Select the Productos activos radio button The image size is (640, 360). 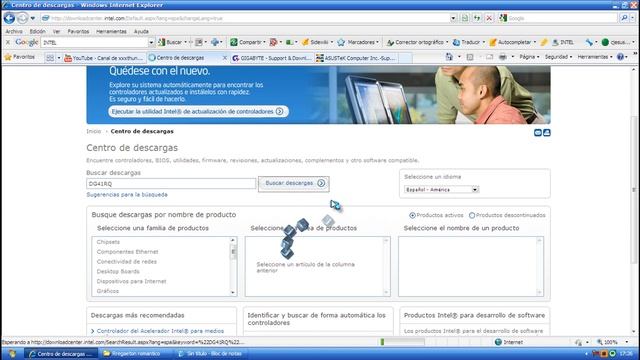[412, 215]
